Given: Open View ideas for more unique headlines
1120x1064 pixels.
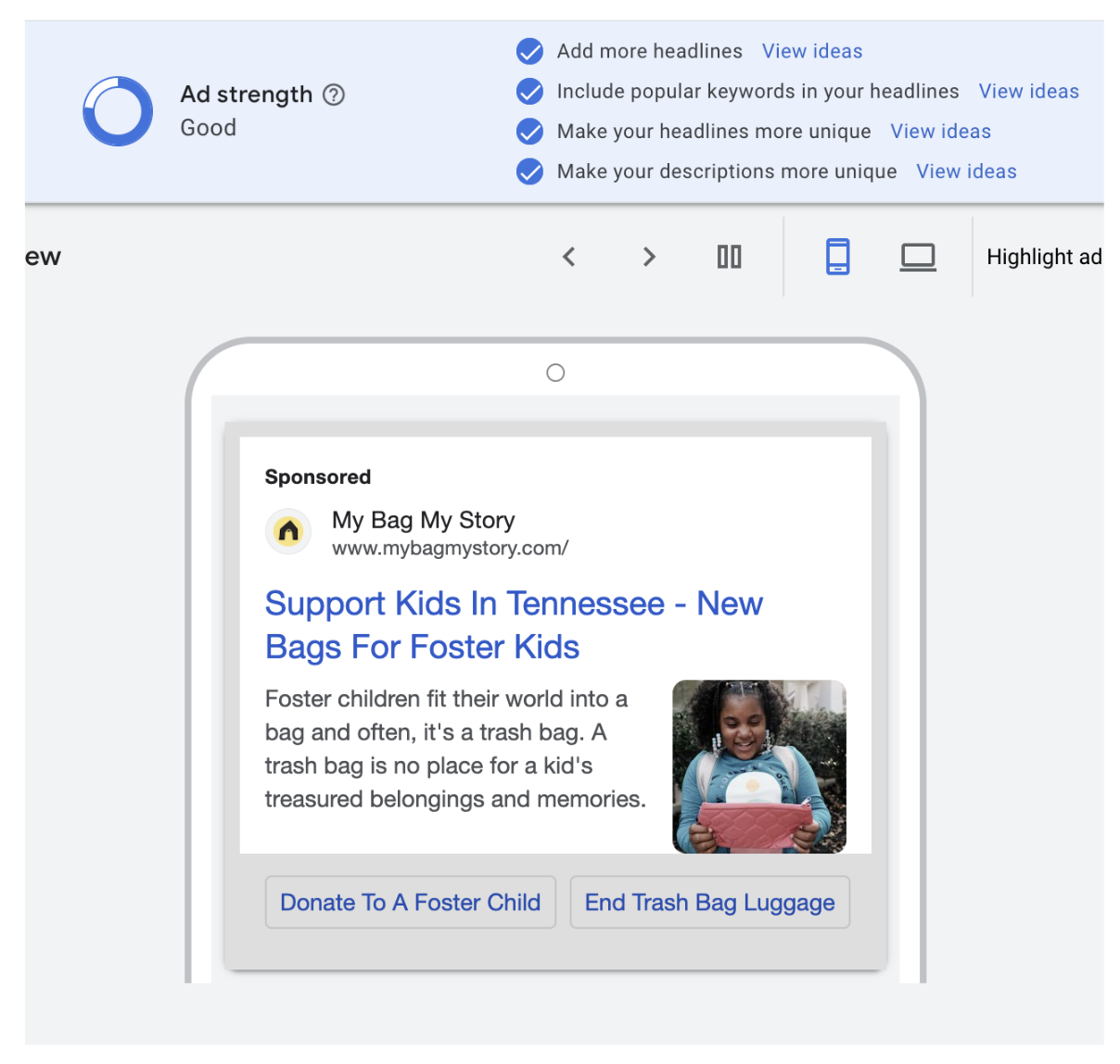Looking at the screenshot, I should coord(941,132).
